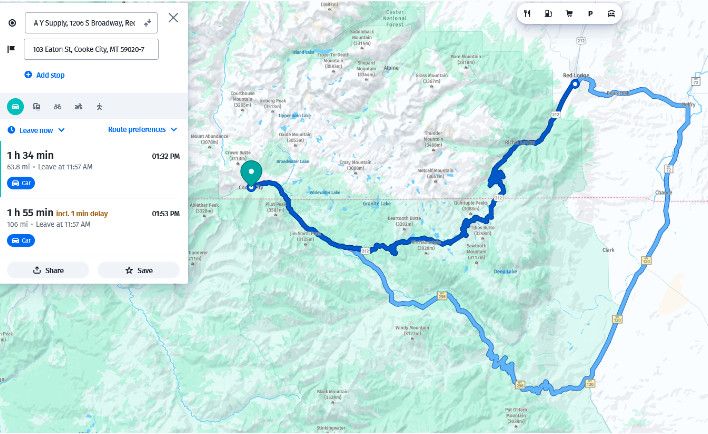Click the clock icon beside Leave now
This screenshot has height=434, width=708.
click(12, 130)
